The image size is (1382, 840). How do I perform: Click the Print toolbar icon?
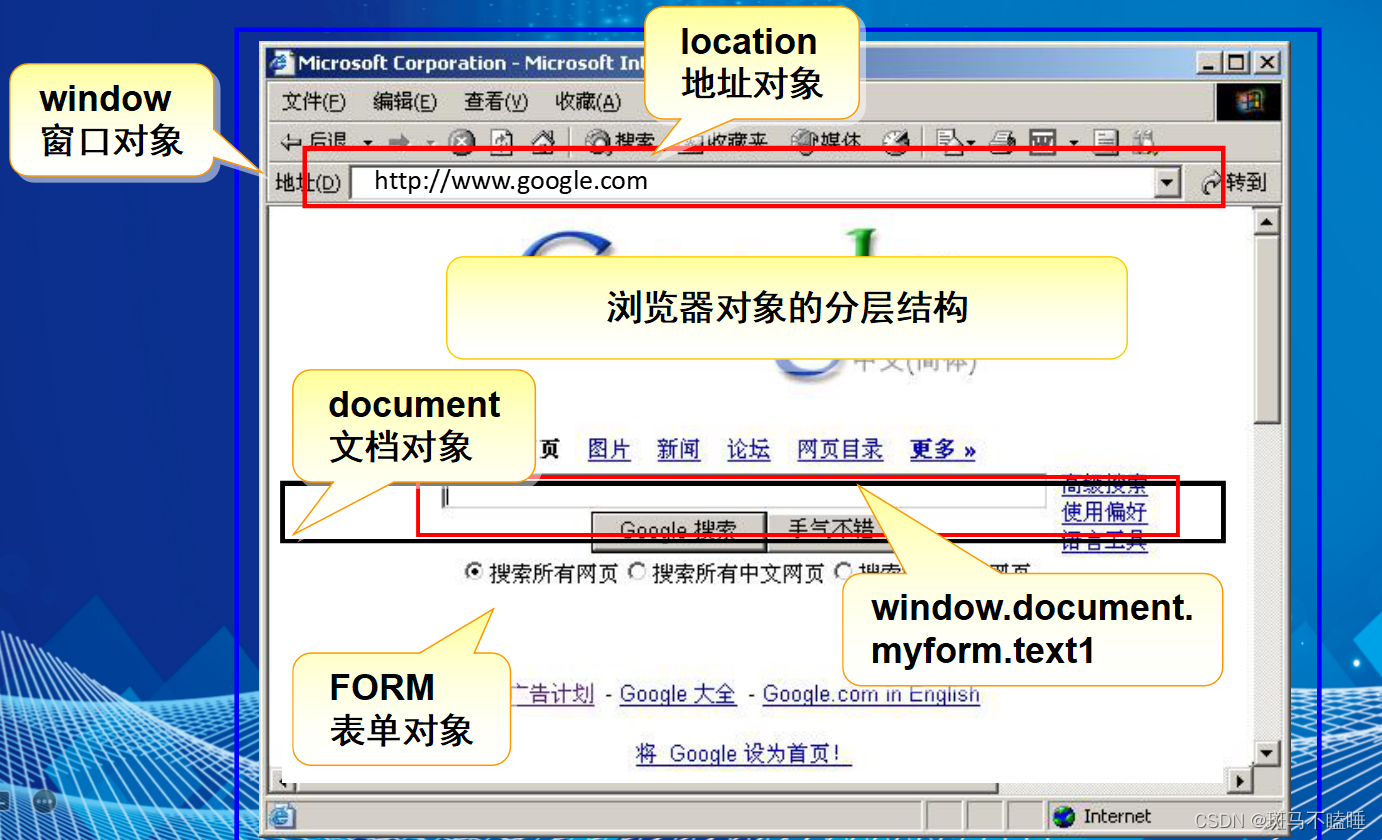coord(1003,143)
